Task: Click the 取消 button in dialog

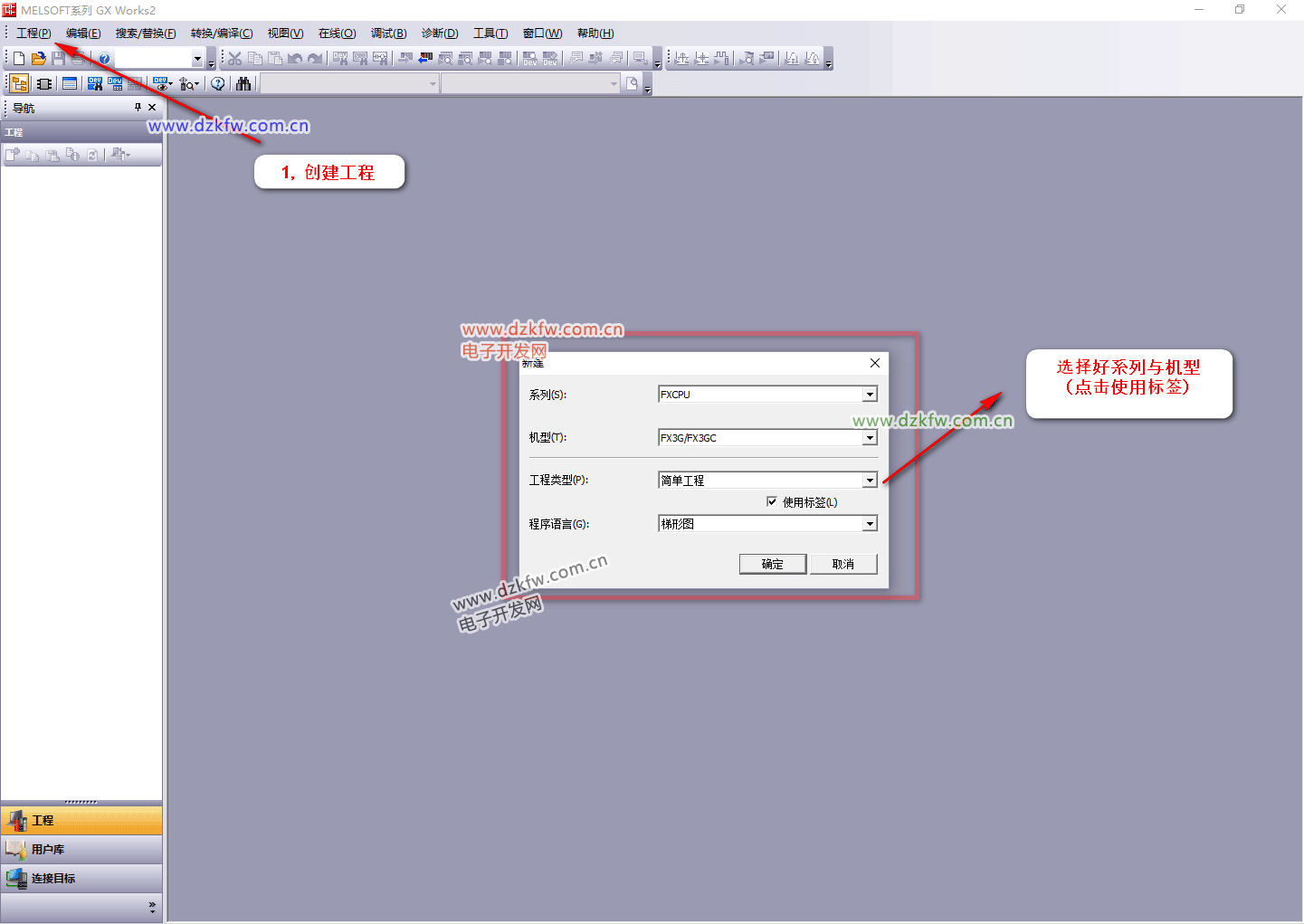Action: pos(843,564)
